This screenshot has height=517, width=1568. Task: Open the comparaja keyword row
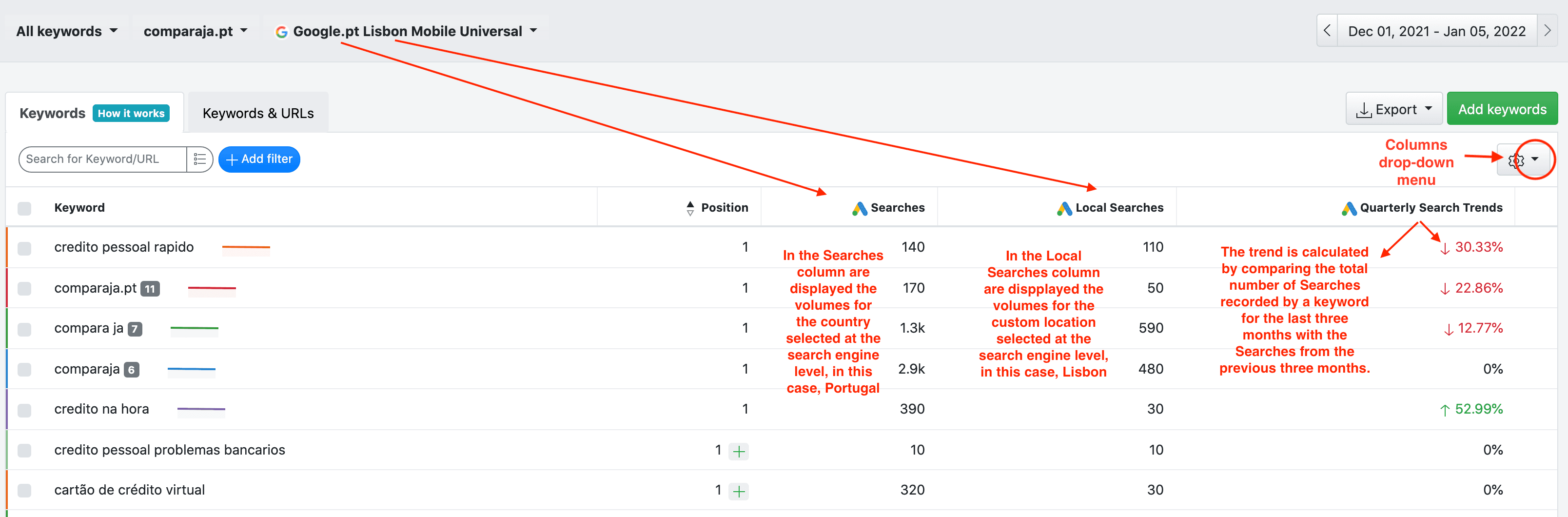87,369
